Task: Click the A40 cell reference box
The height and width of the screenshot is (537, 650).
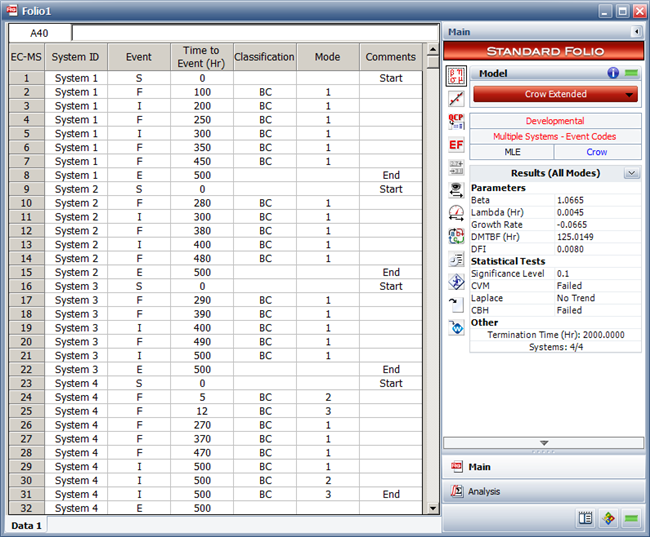Action: coord(39,33)
